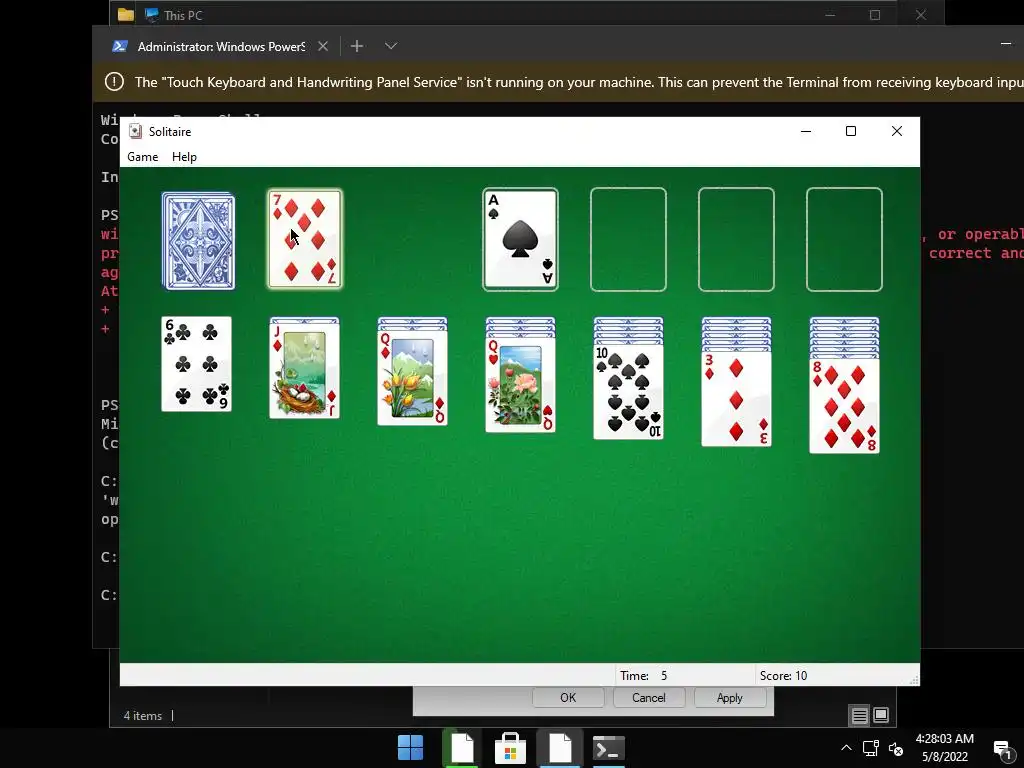This screenshot has width=1024, height=768.
Task: Click the Ace of spades foundation pile
Action: (520, 239)
